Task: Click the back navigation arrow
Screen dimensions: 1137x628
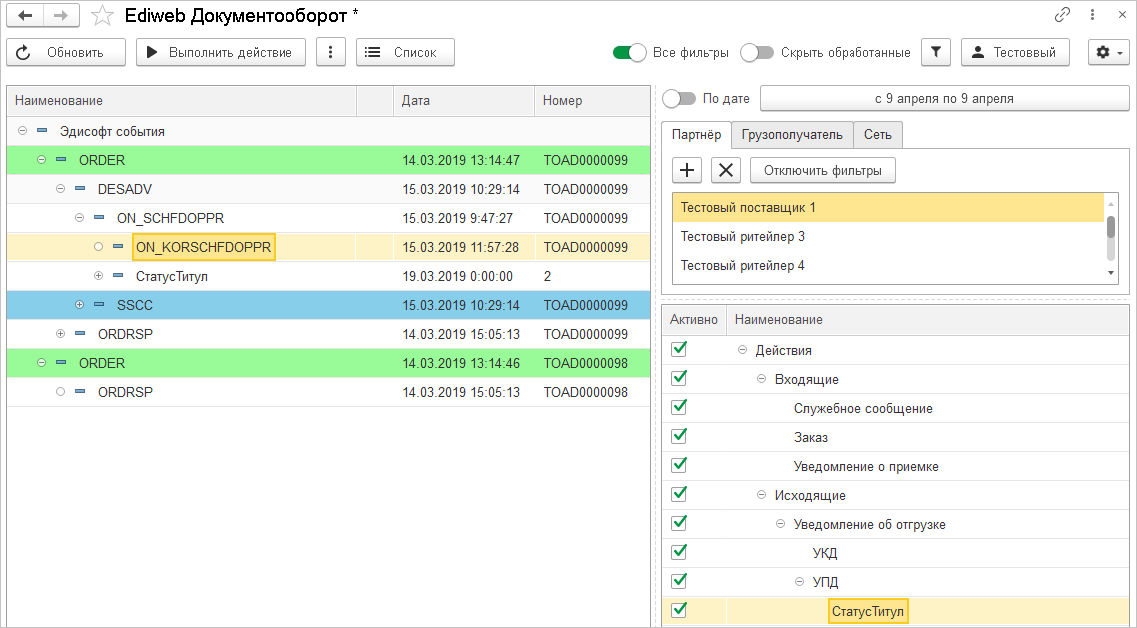Action: pos(25,15)
